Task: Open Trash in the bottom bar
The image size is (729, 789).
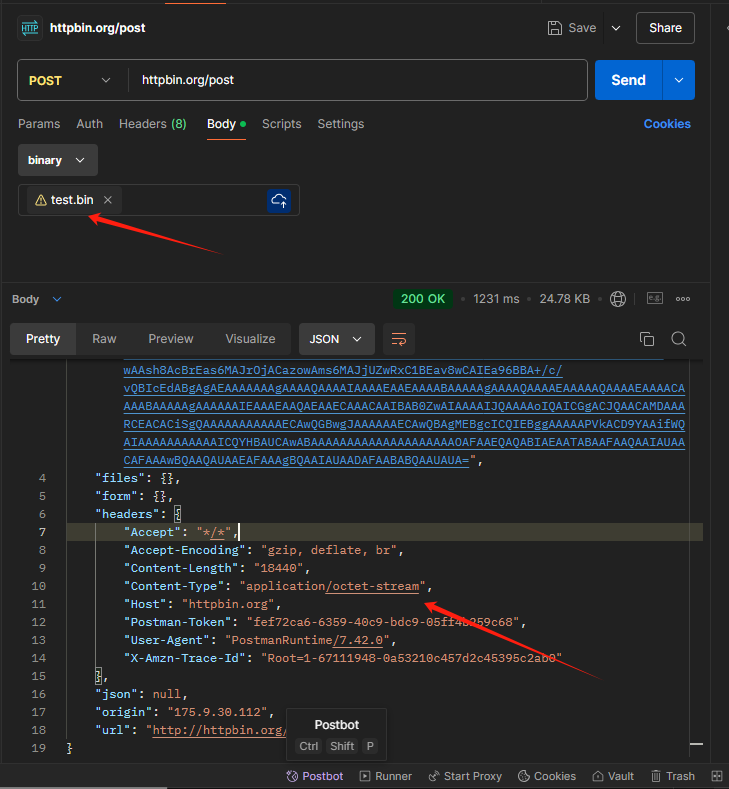Action: [672, 776]
